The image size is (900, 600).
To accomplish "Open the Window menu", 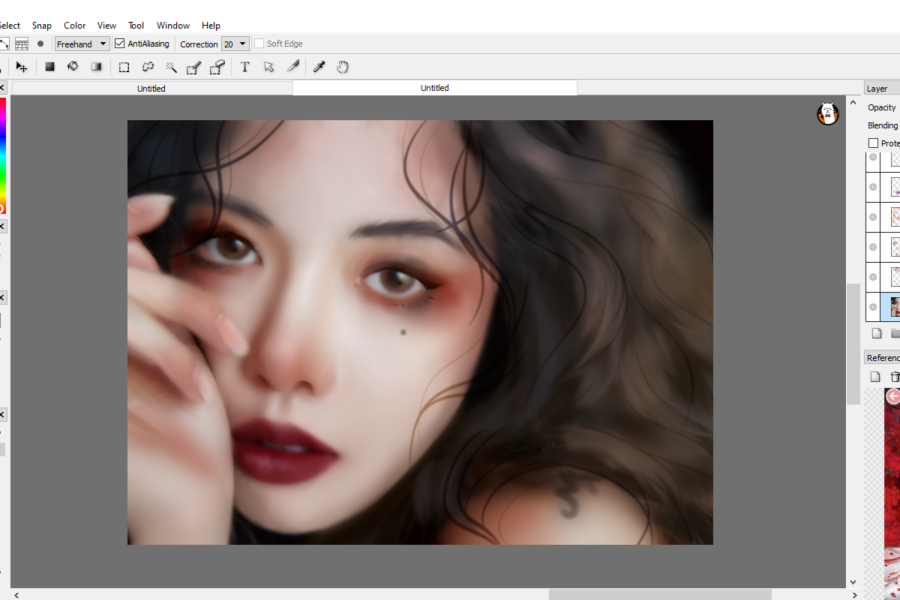I will coord(173,25).
